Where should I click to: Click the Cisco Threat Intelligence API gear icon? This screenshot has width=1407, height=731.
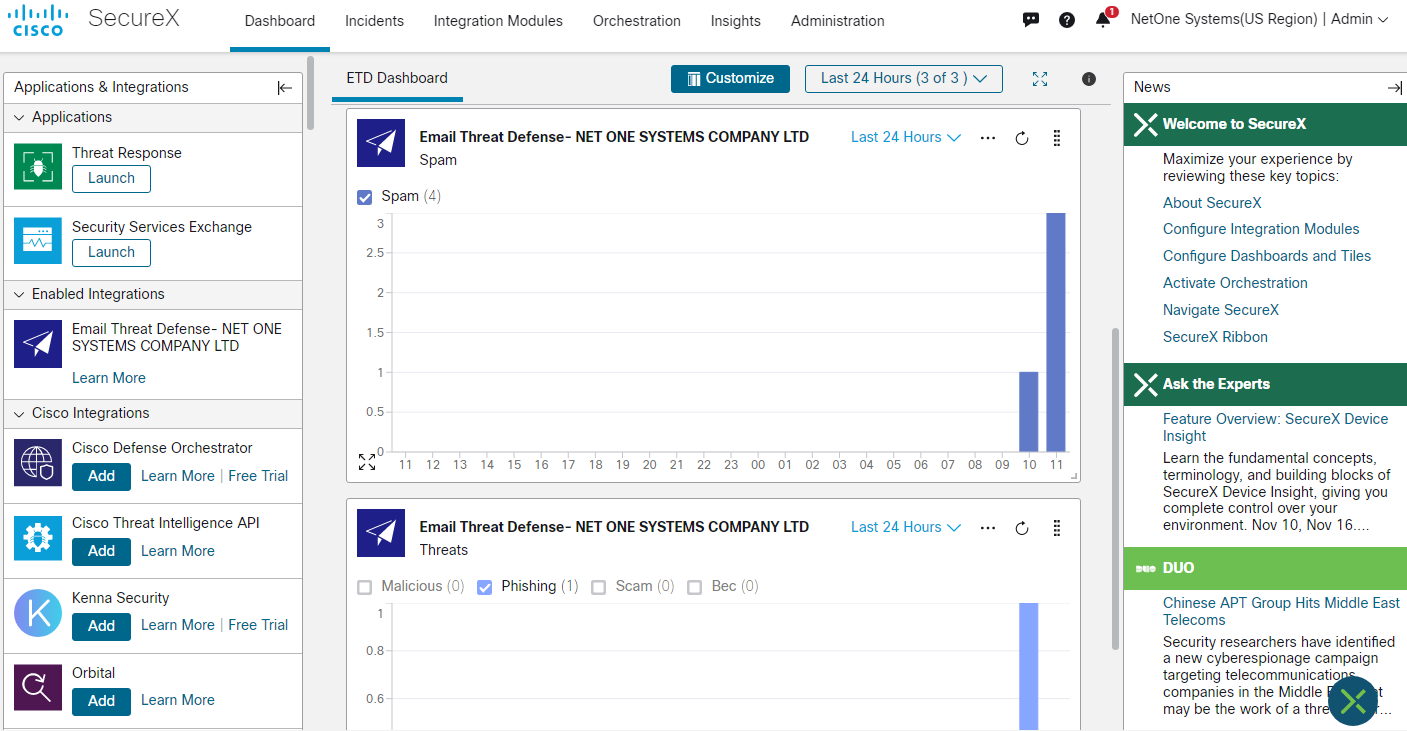point(38,537)
